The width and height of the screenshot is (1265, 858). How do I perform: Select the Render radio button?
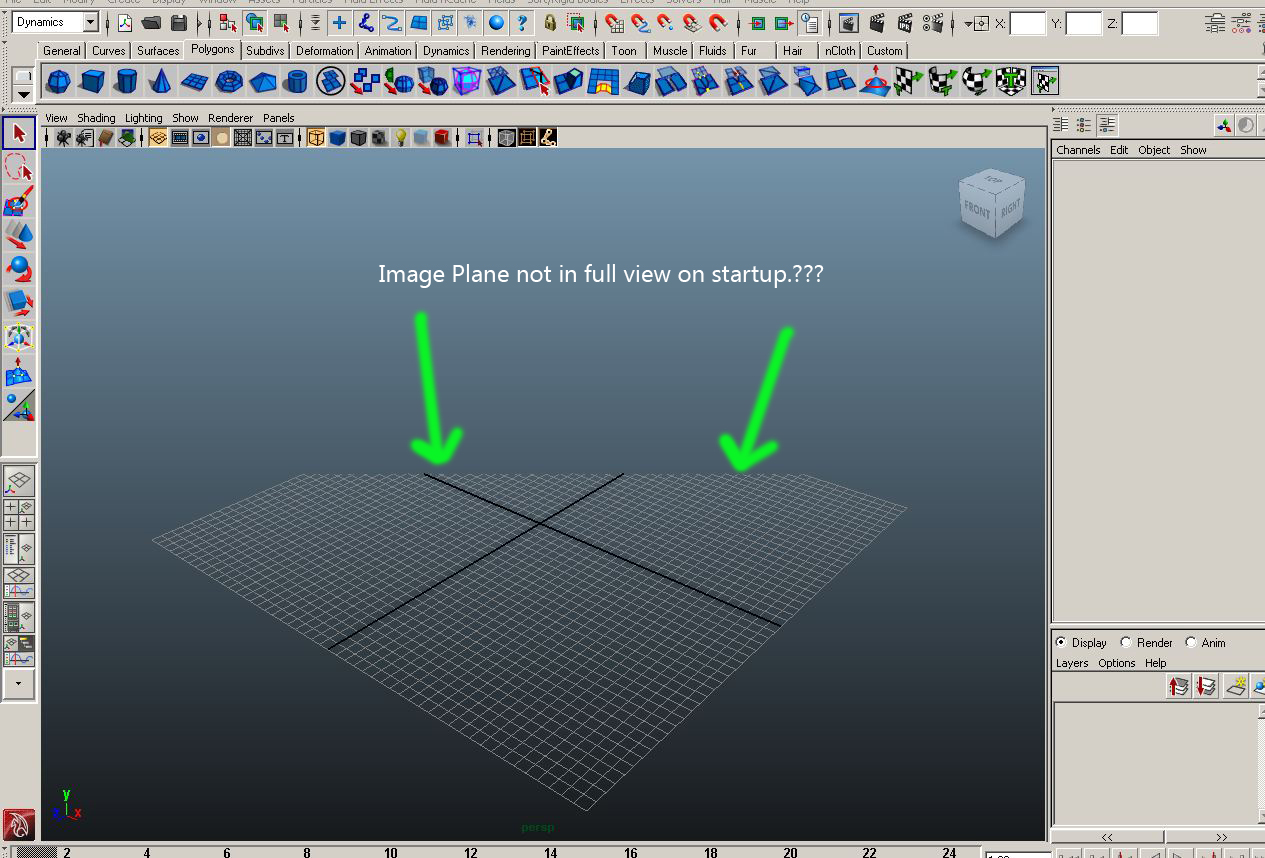[x=1126, y=642]
